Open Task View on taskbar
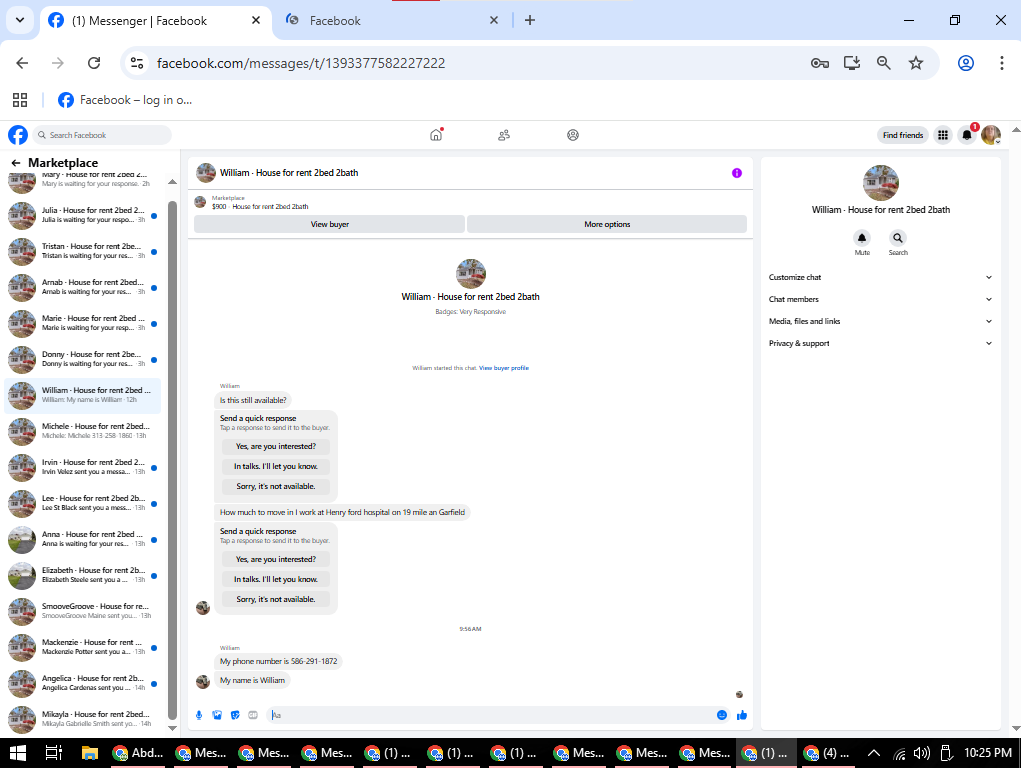This screenshot has width=1021, height=768. (x=53, y=753)
